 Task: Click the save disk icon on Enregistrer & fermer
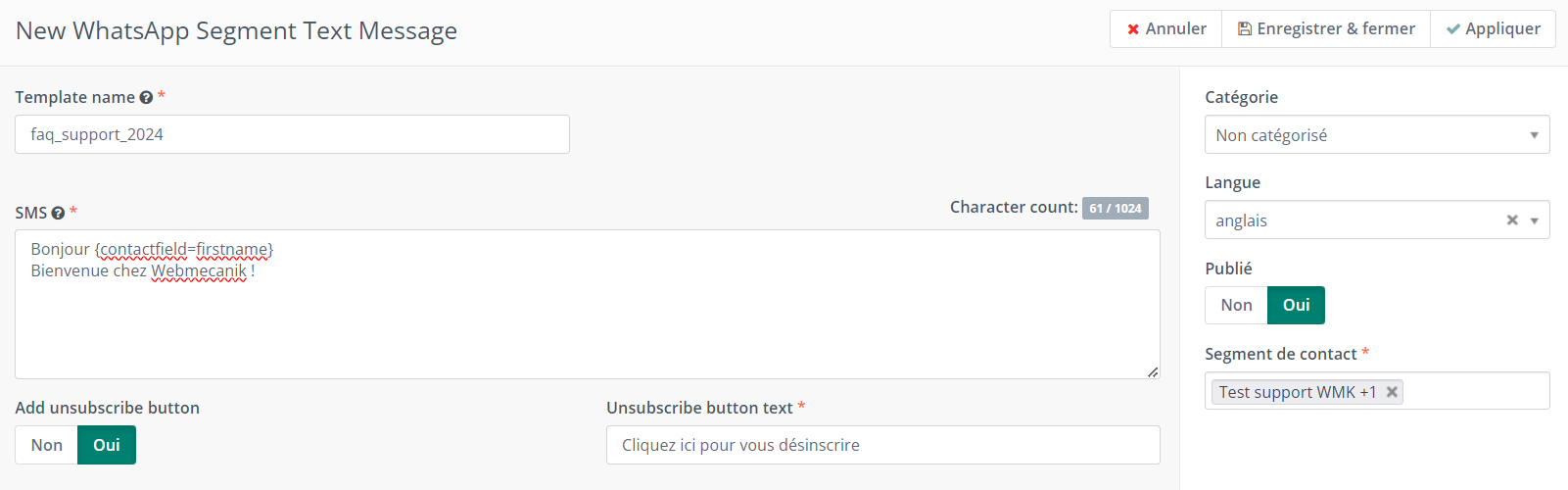(1245, 29)
